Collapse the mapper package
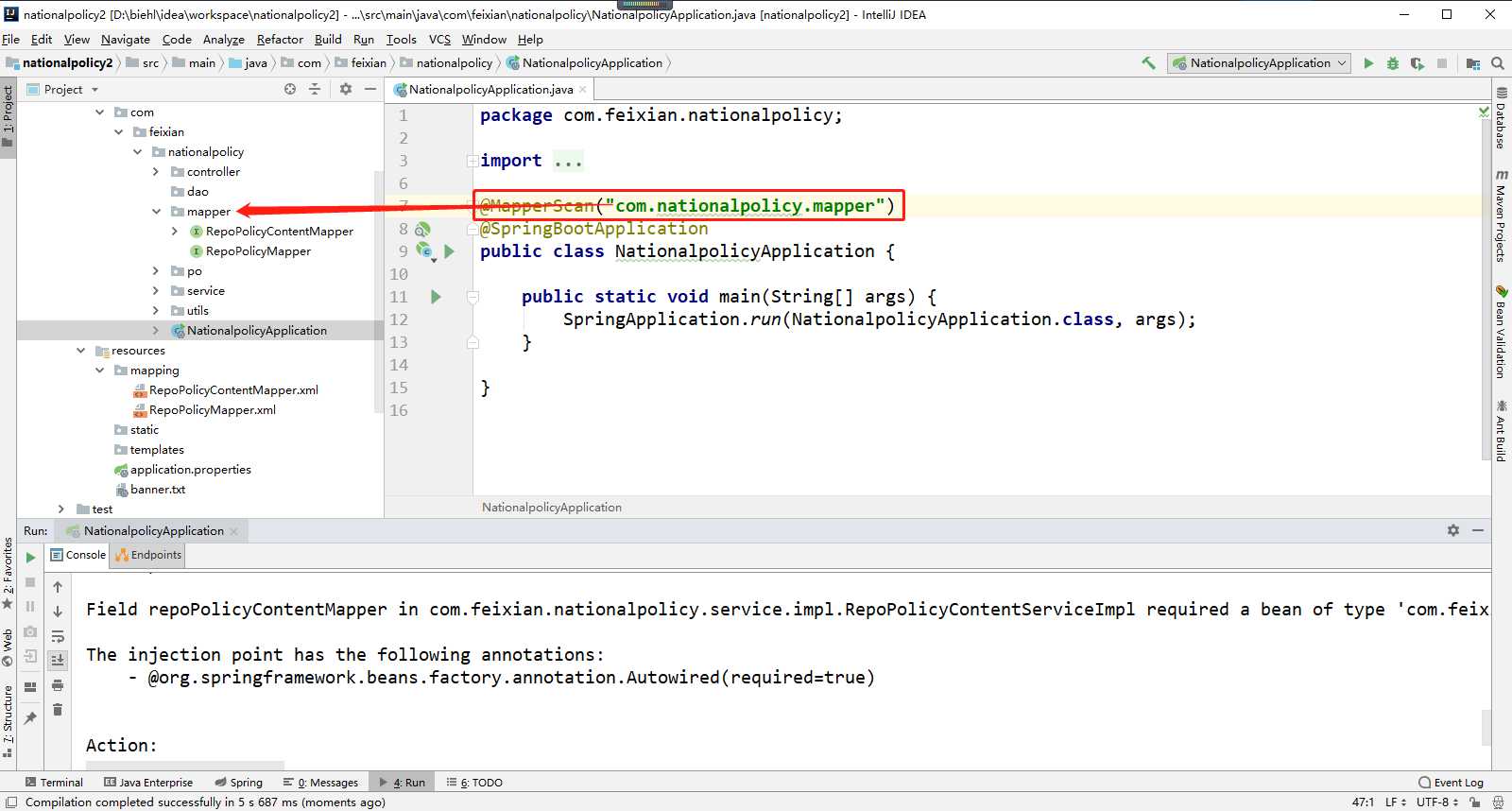Viewport: 1512px width, 811px height. [157, 212]
